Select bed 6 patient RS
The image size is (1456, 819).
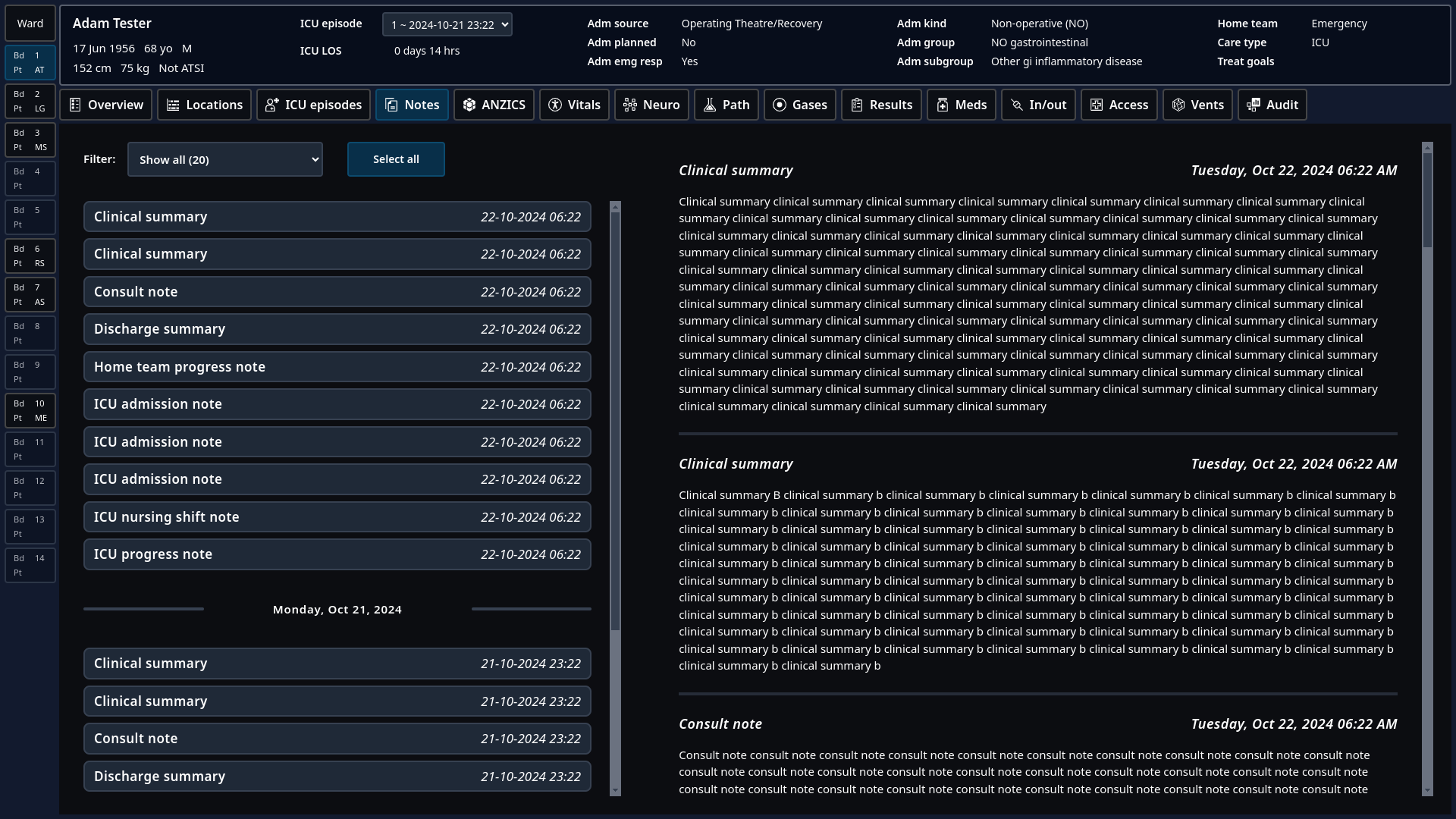(x=30, y=256)
